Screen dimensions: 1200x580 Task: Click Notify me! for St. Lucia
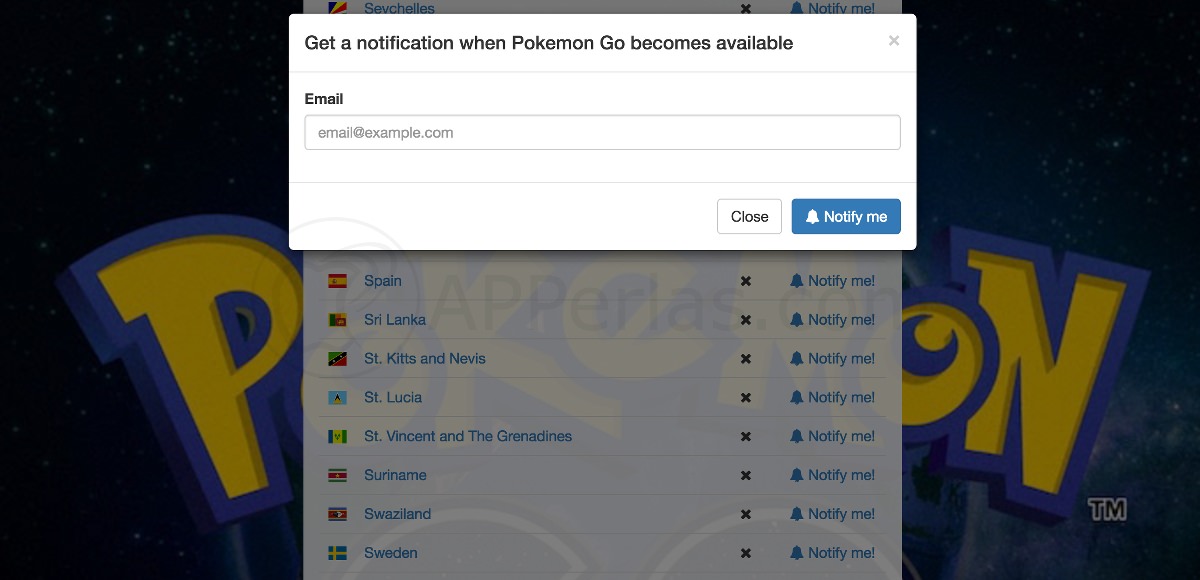tap(832, 398)
